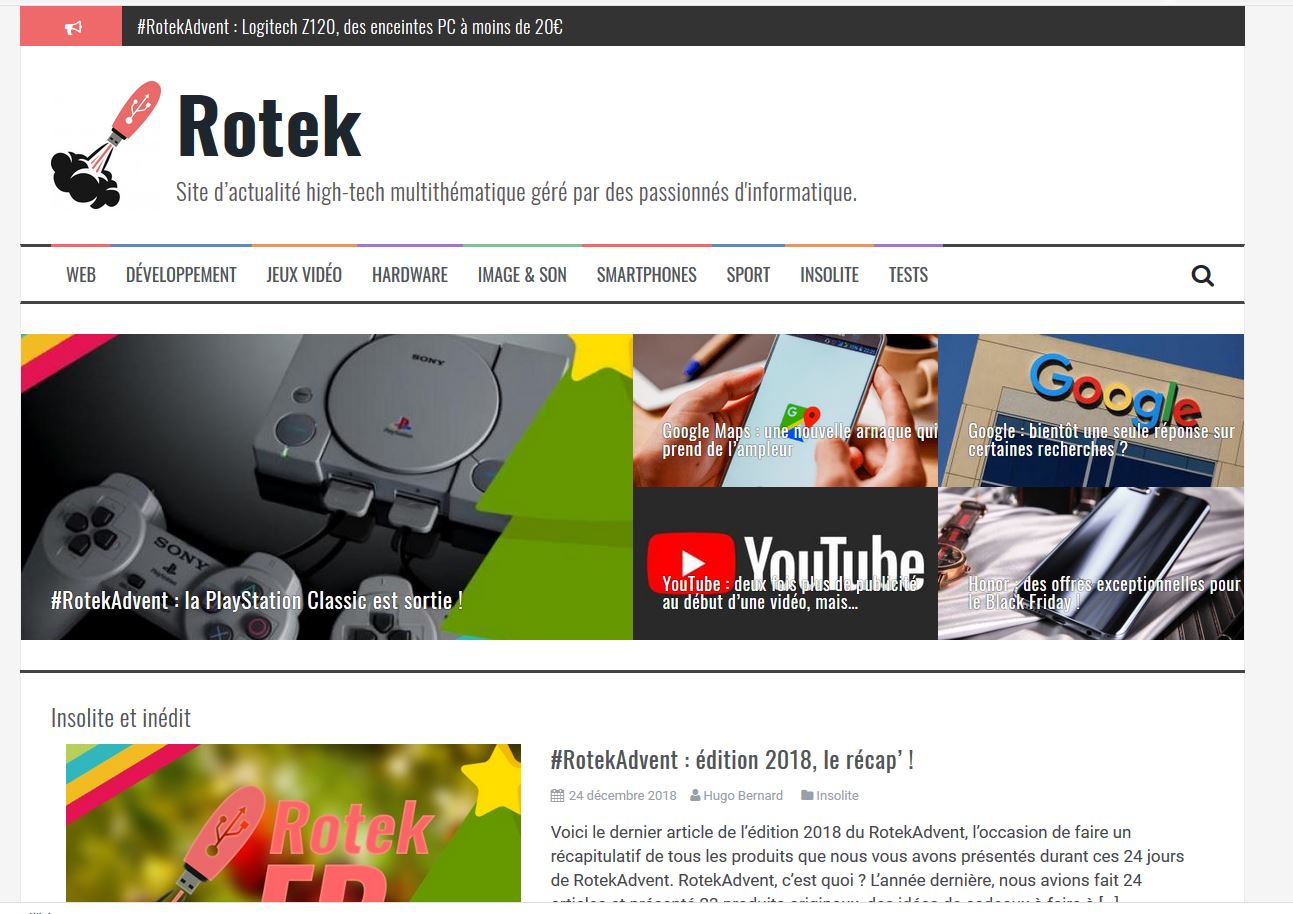Open the PlayStation Classic featured article
This screenshot has width=1293, height=914.
tap(257, 601)
